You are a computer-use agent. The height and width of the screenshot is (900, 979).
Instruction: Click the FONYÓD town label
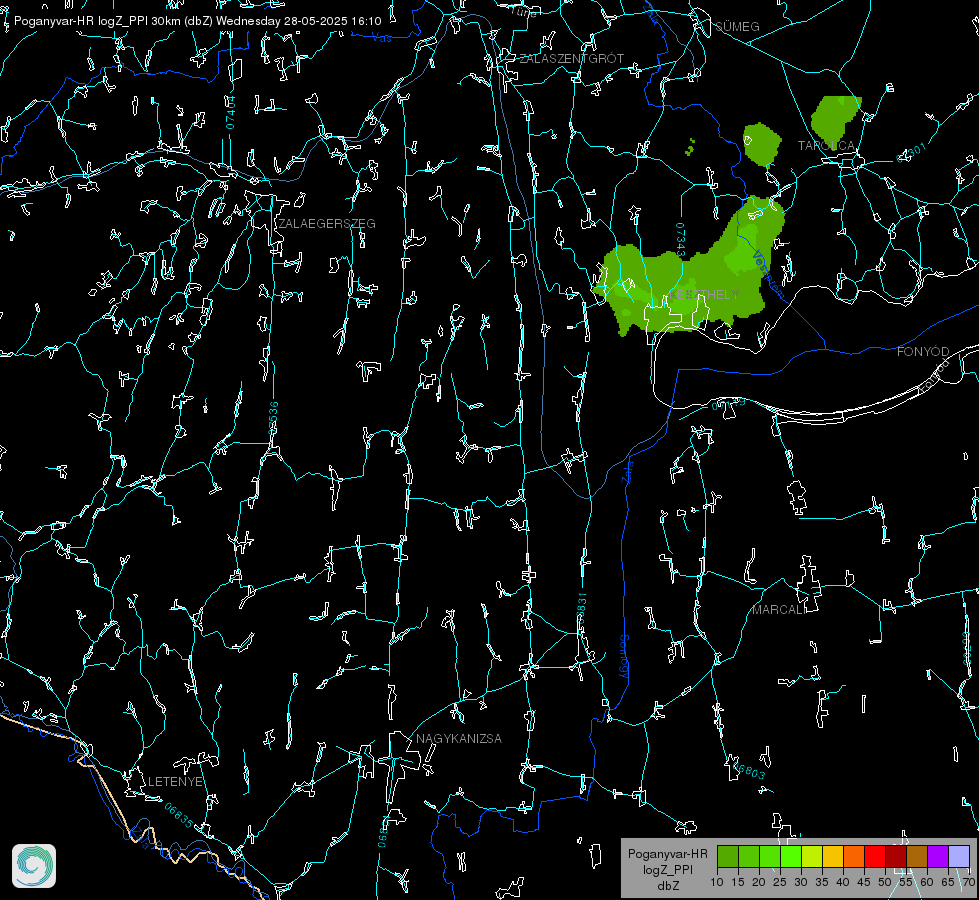point(923,352)
